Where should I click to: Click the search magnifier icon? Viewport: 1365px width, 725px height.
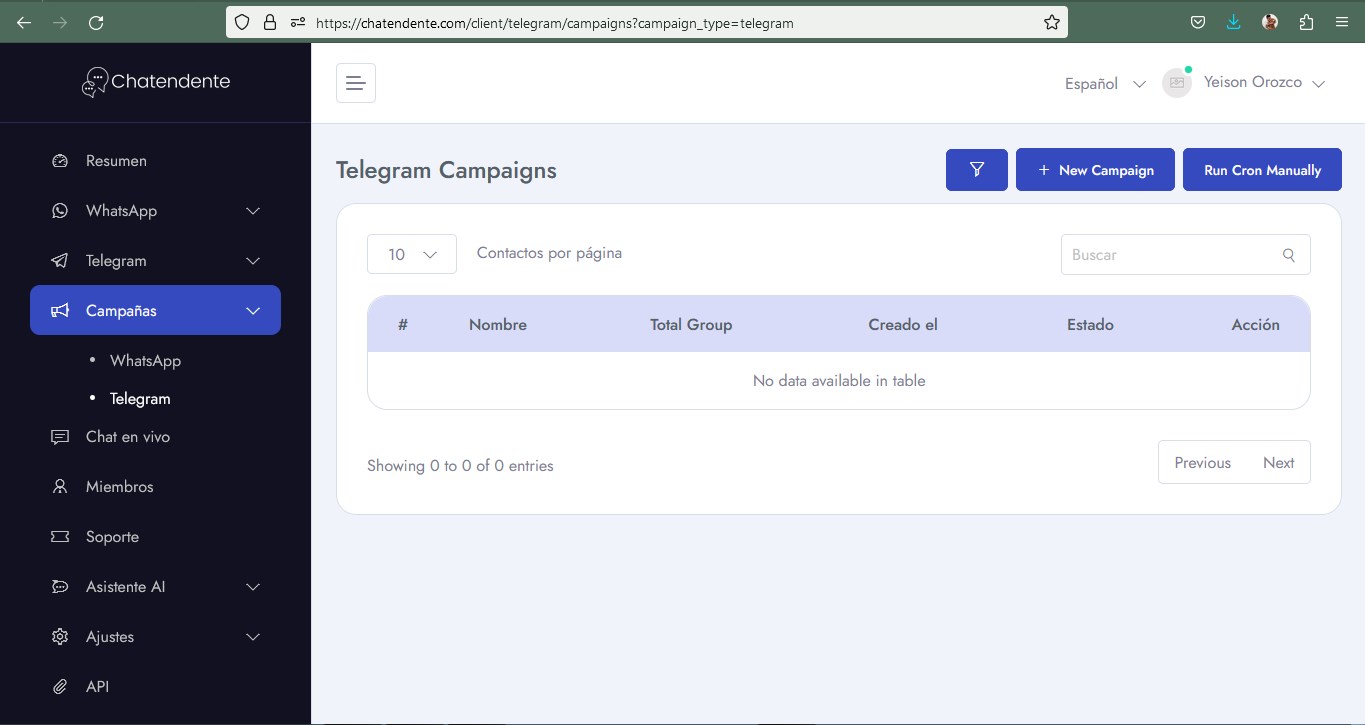[1289, 255]
